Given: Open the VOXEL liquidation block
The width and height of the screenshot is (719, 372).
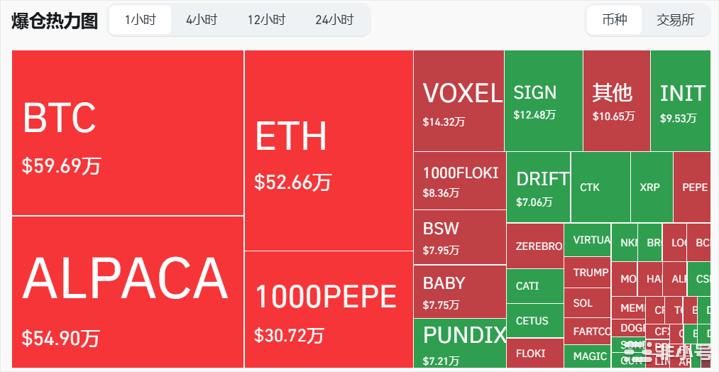Looking at the screenshot, I should click(459, 100).
